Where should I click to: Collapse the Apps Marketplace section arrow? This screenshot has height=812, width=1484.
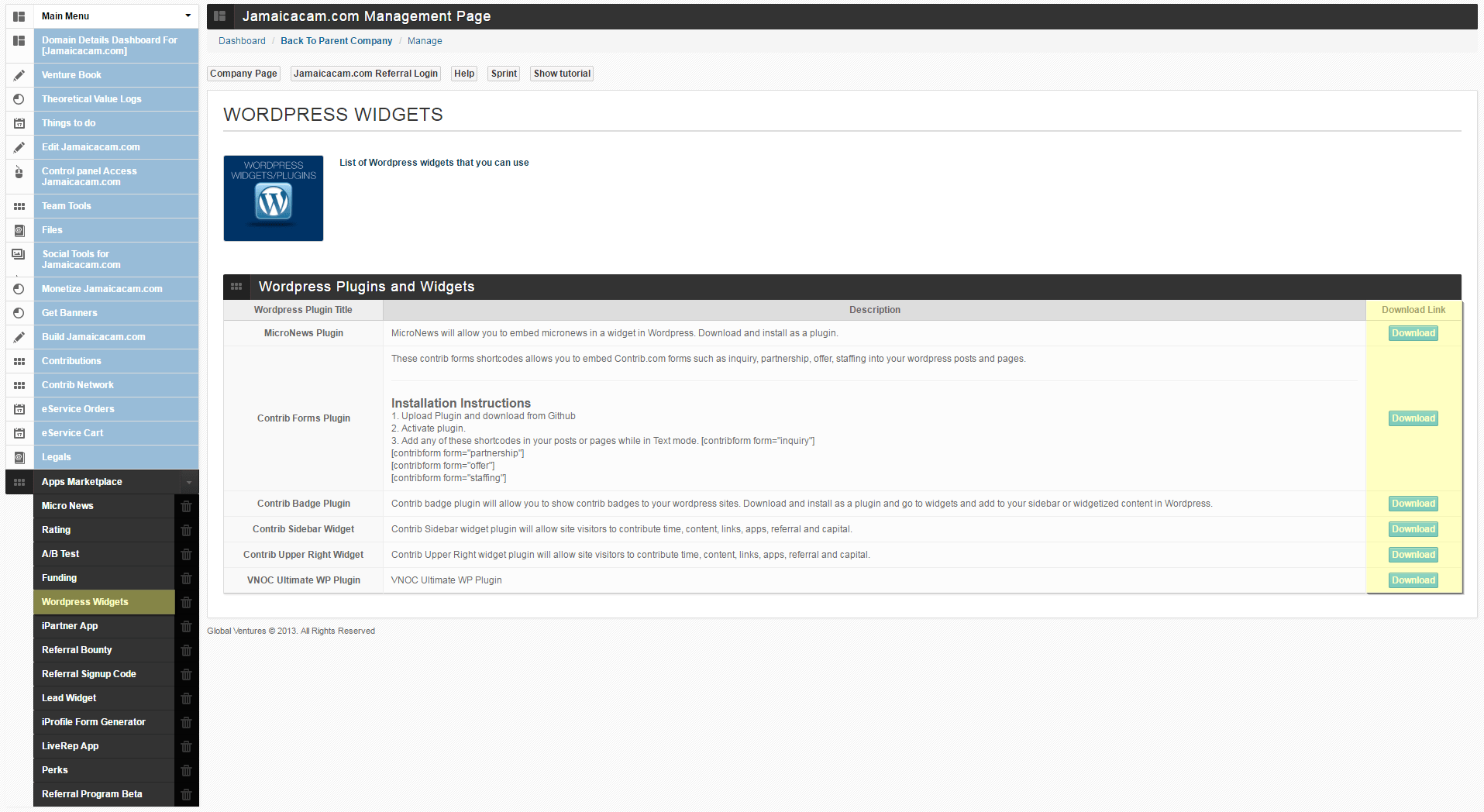pyautogui.click(x=188, y=482)
